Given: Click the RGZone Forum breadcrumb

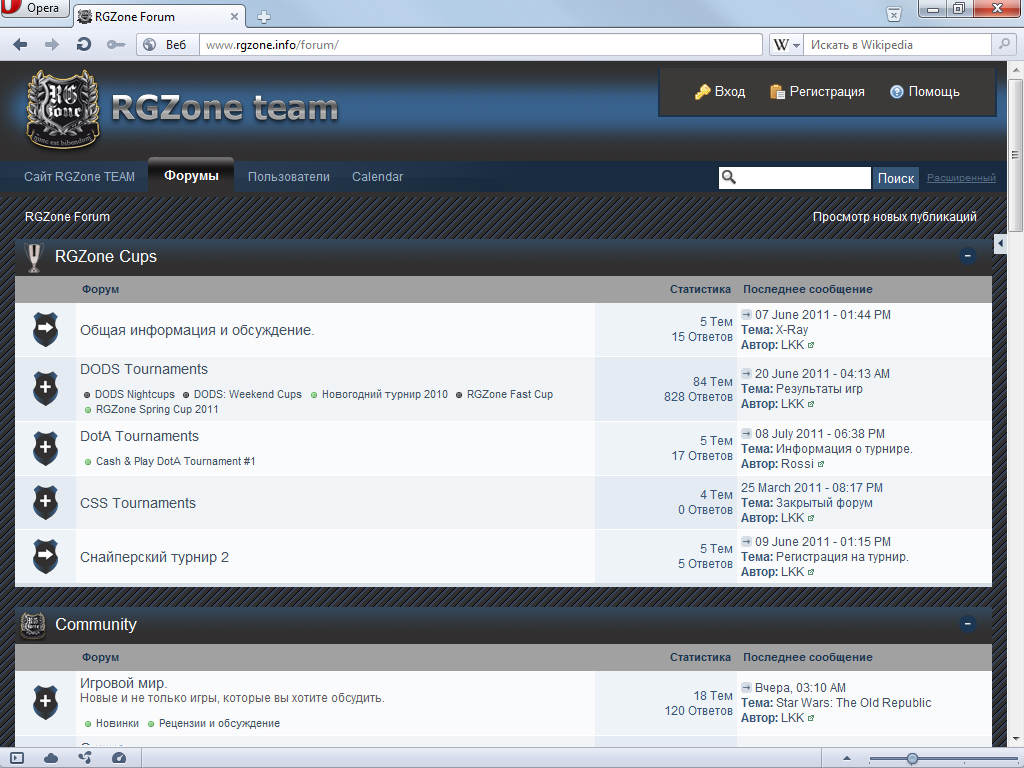Looking at the screenshot, I should pos(67,217).
